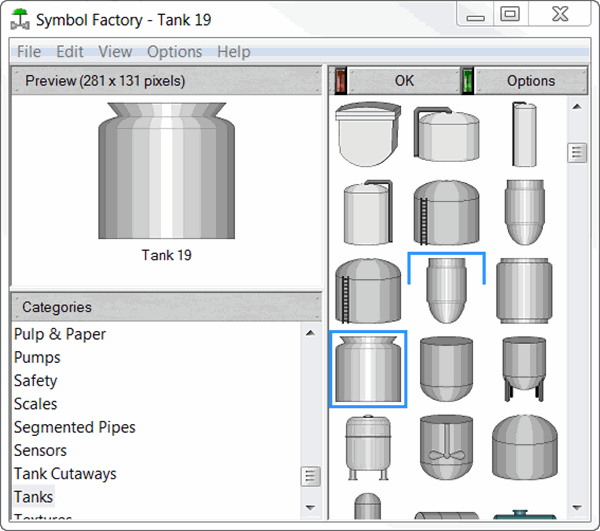This screenshot has width=600, height=531.
Task: Maximize the Symbol Factory window
Action: pos(510,14)
